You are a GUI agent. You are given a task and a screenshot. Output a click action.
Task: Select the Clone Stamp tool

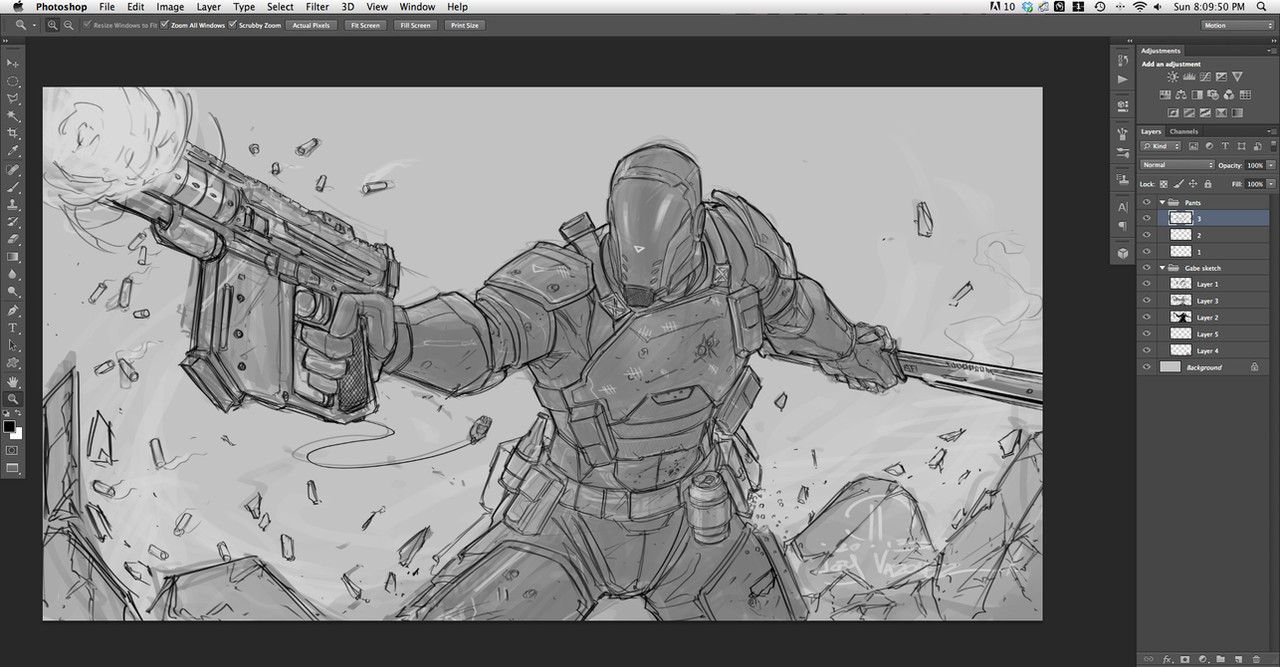point(13,204)
